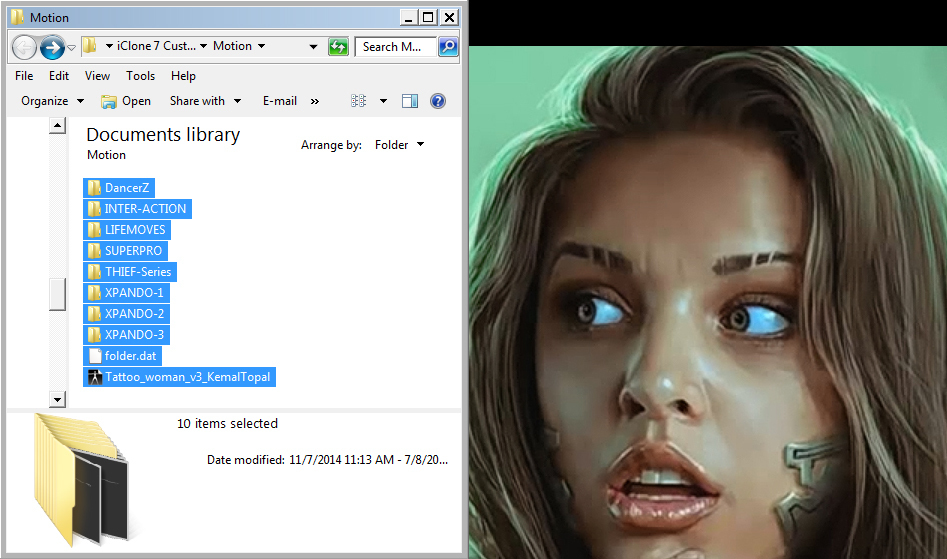Open the view options dropdown arrow
The height and width of the screenshot is (559, 947).
383,101
